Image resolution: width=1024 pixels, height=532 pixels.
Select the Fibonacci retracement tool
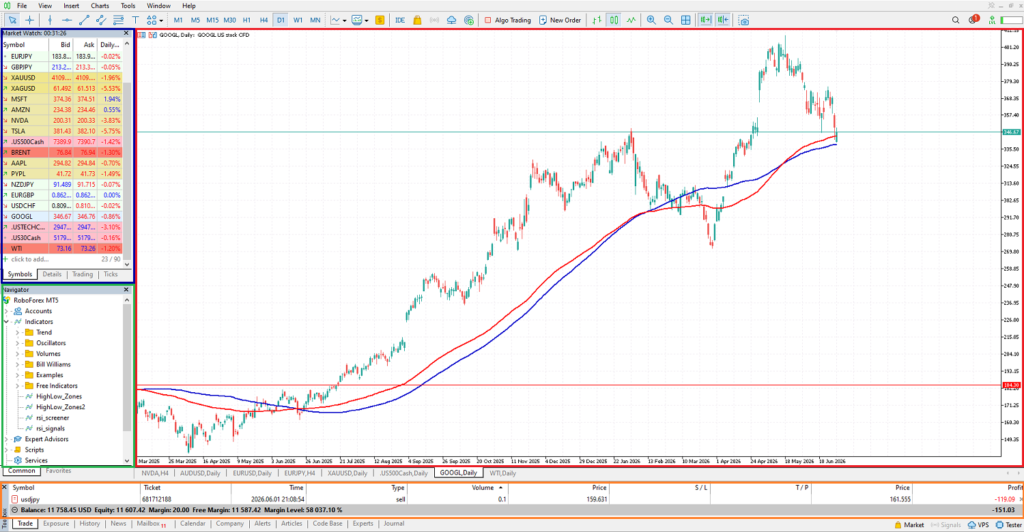(x=118, y=20)
